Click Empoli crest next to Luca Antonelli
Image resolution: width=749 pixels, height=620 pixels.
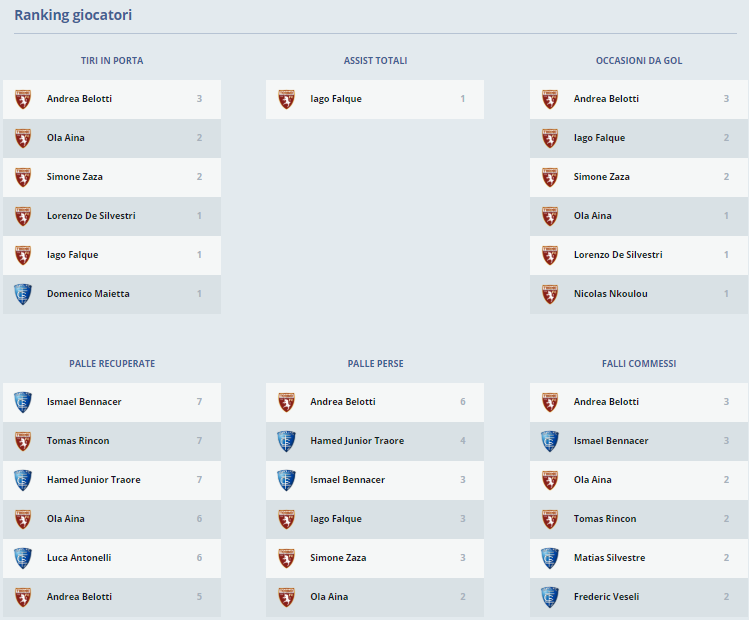[x=23, y=558]
